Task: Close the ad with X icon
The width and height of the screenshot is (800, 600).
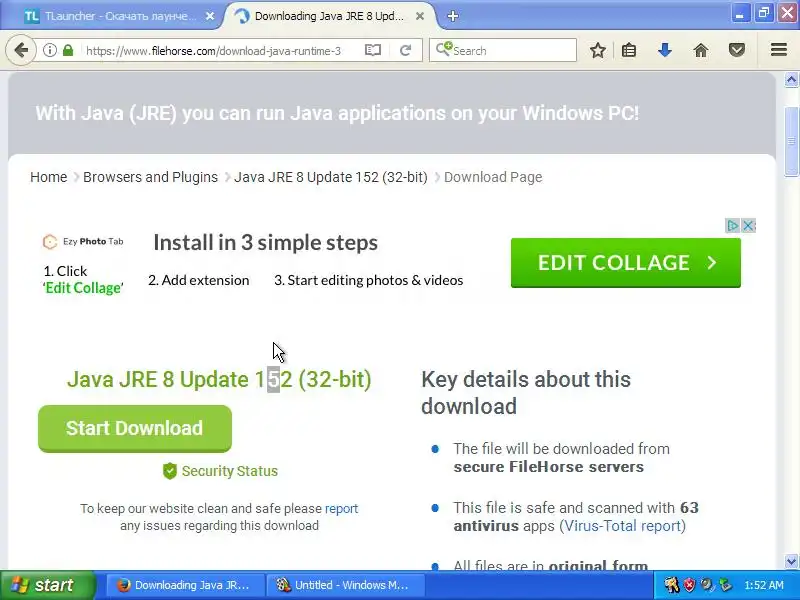Action: (x=748, y=226)
